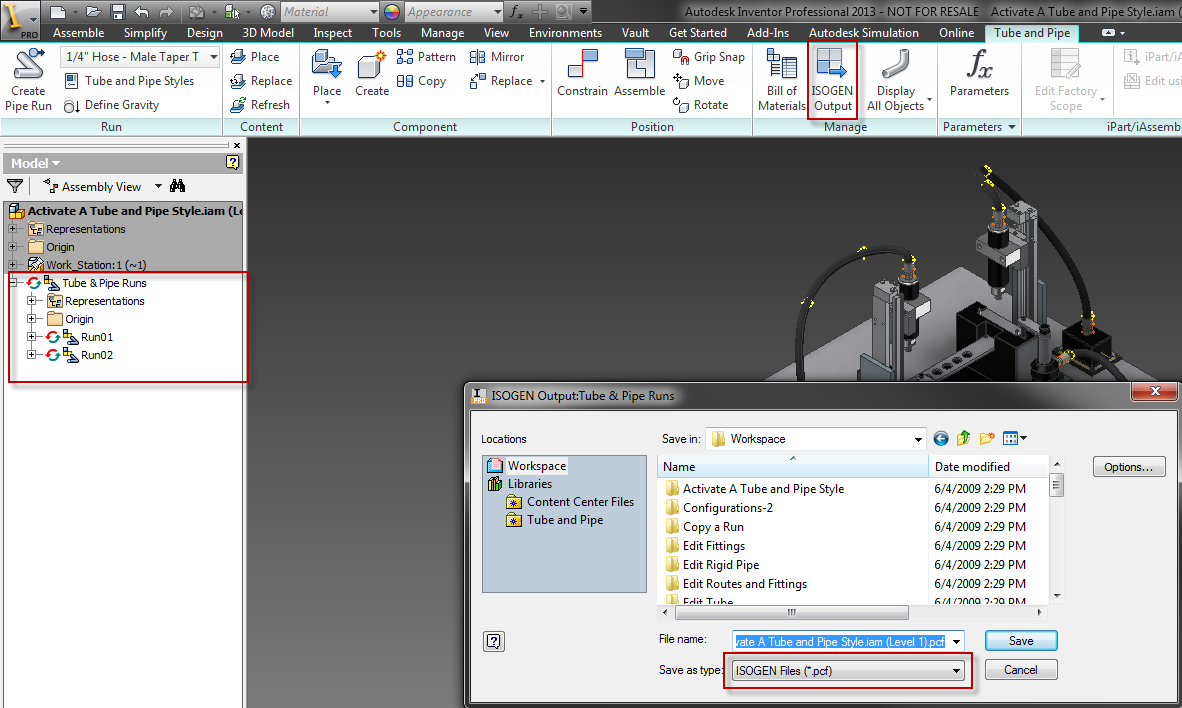This screenshot has height=708, width=1182.
Task: Switch to the 3D Model tab
Action: pos(268,32)
